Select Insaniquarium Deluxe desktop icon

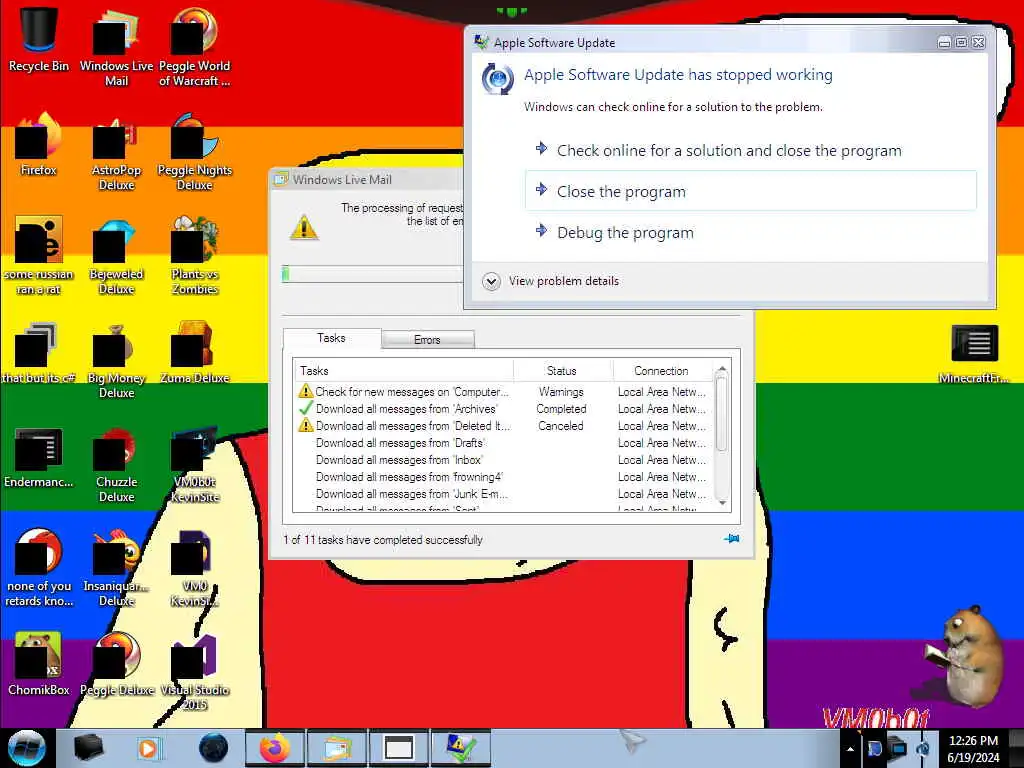[116, 567]
